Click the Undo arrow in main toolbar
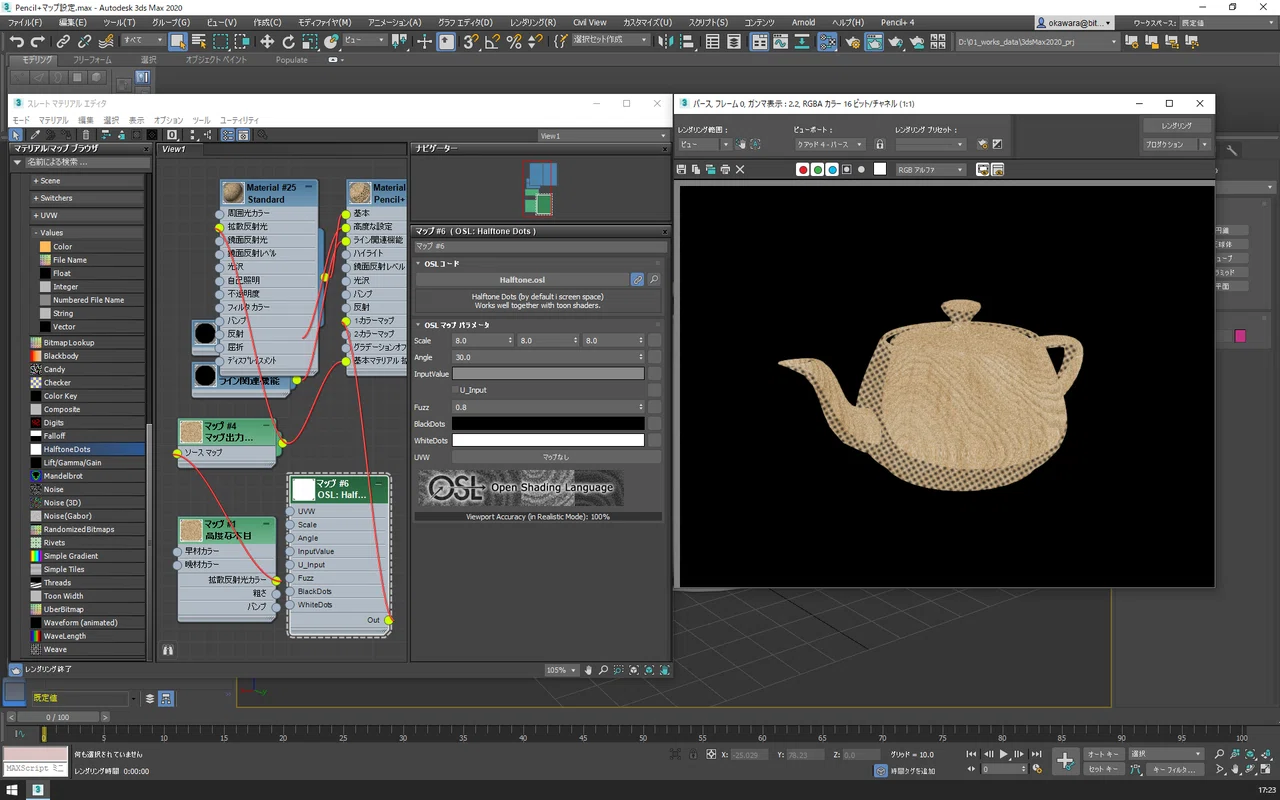 click(17, 41)
